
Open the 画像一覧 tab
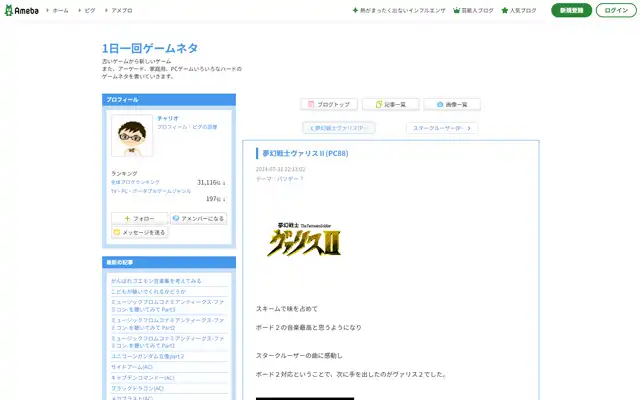coord(452,104)
